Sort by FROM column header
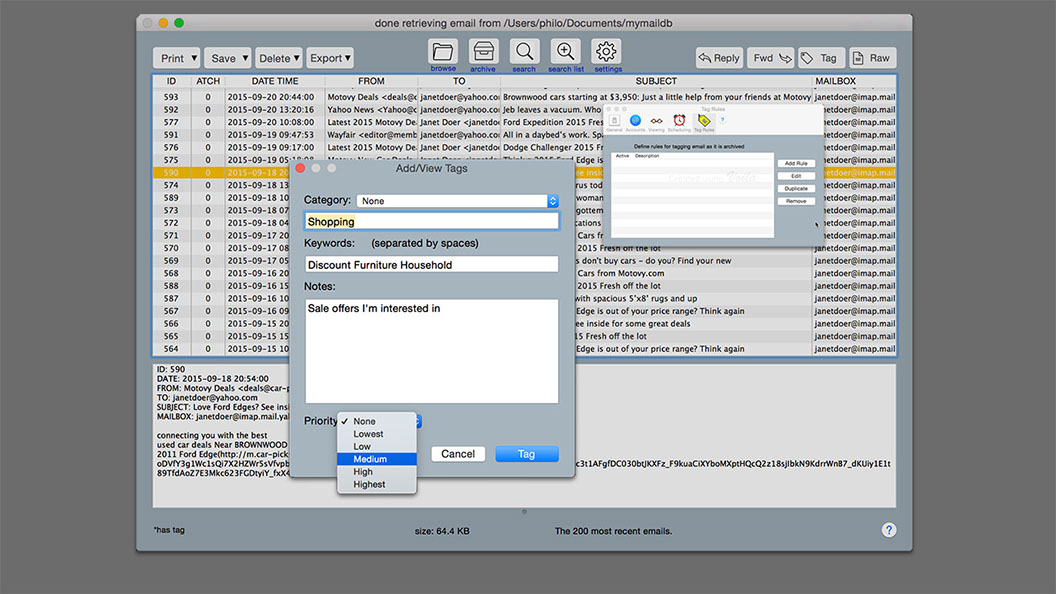 [x=371, y=81]
